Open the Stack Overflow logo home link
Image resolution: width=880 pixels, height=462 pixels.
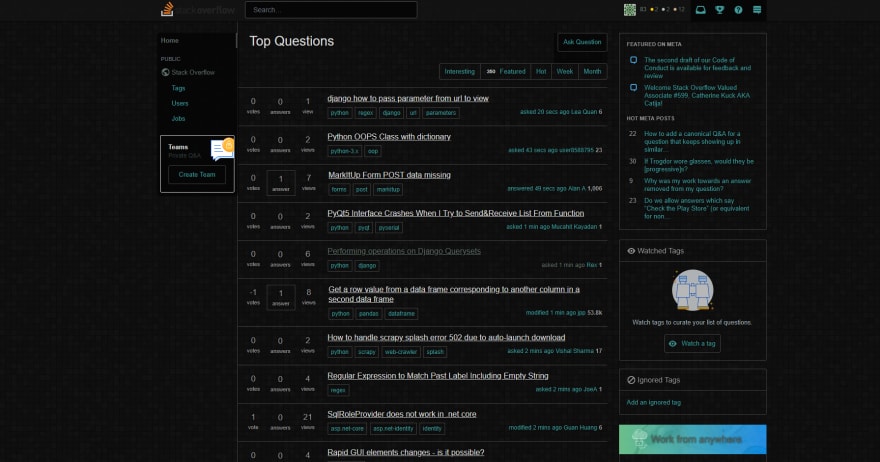[x=198, y=10]
